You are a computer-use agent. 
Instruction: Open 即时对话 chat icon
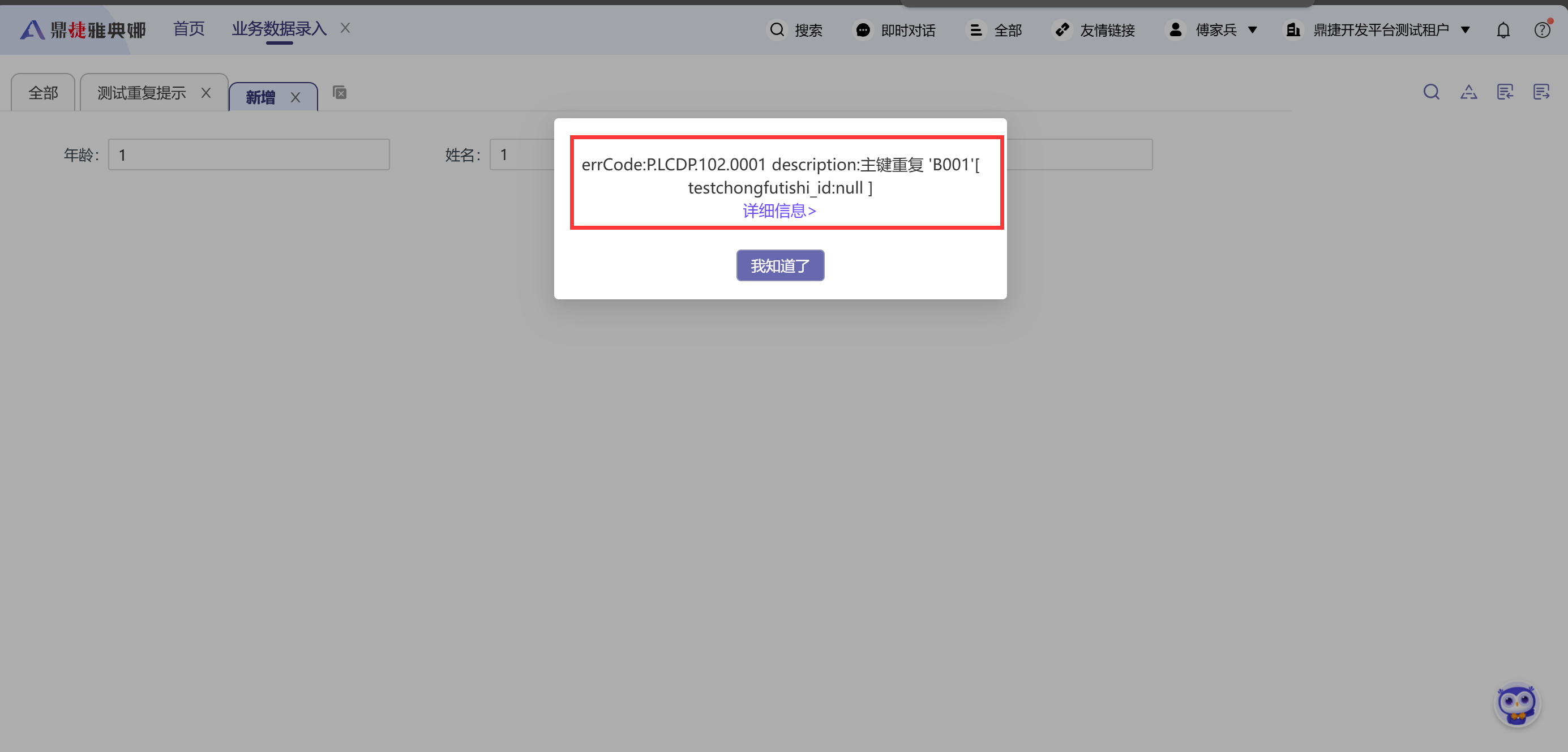(x=863, y=30)
